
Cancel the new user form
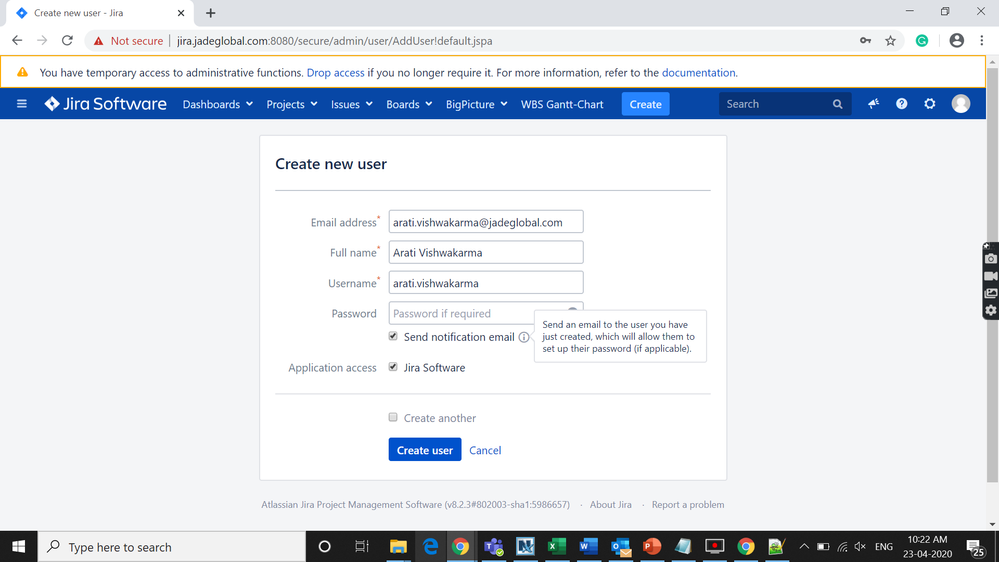click(x=485, y=450)
